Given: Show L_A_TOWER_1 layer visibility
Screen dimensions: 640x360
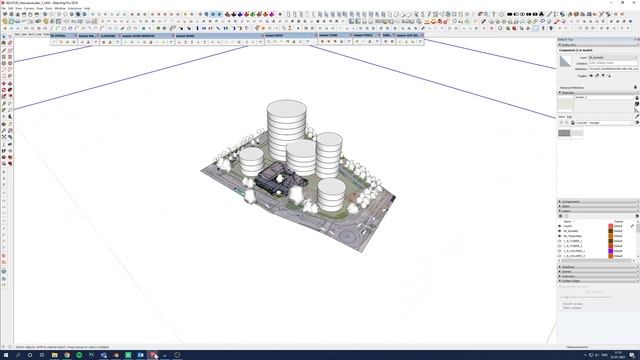Looking at the screenshot, I should 560,241.
